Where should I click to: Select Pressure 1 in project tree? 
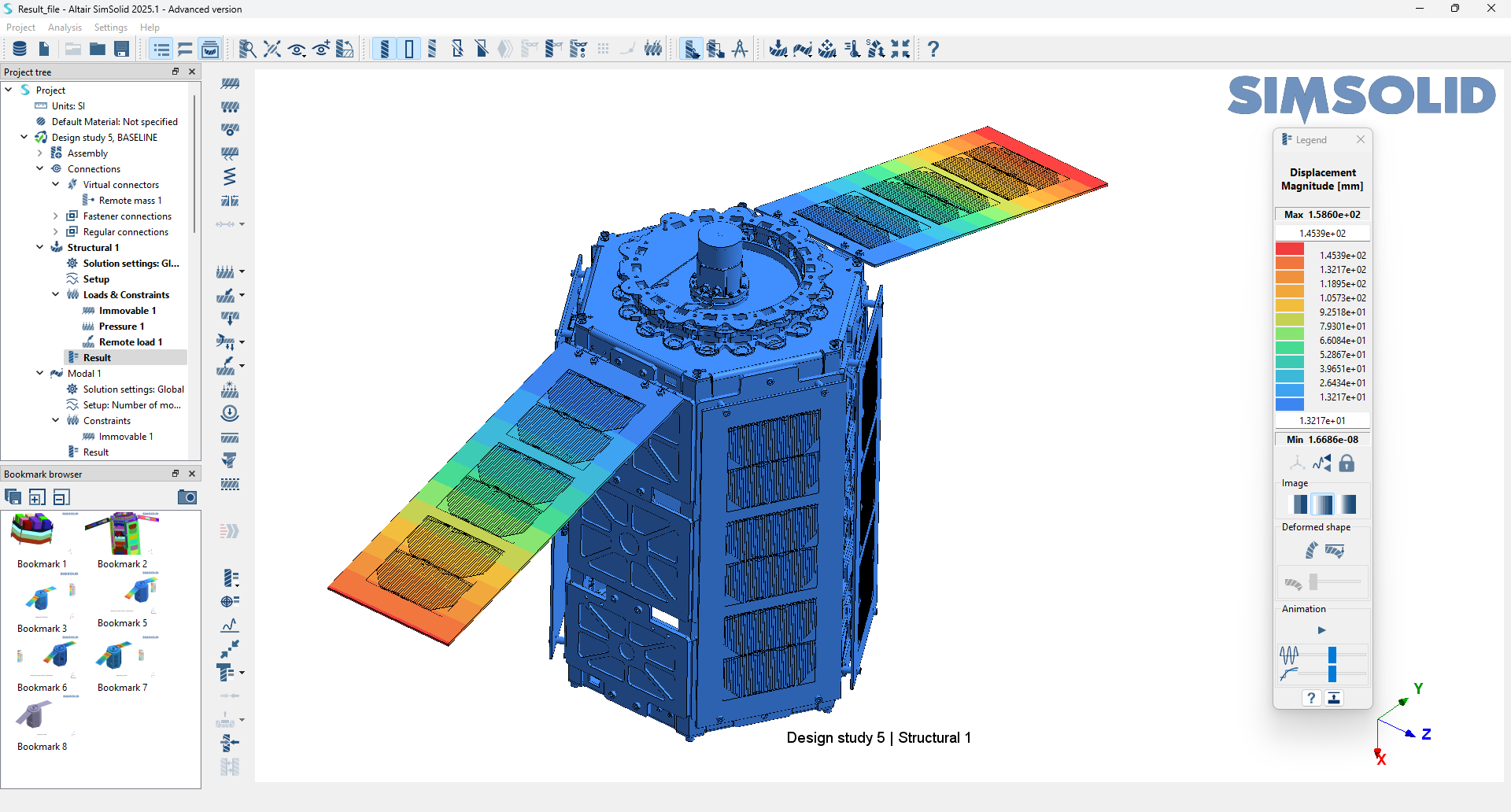(121, 327)
